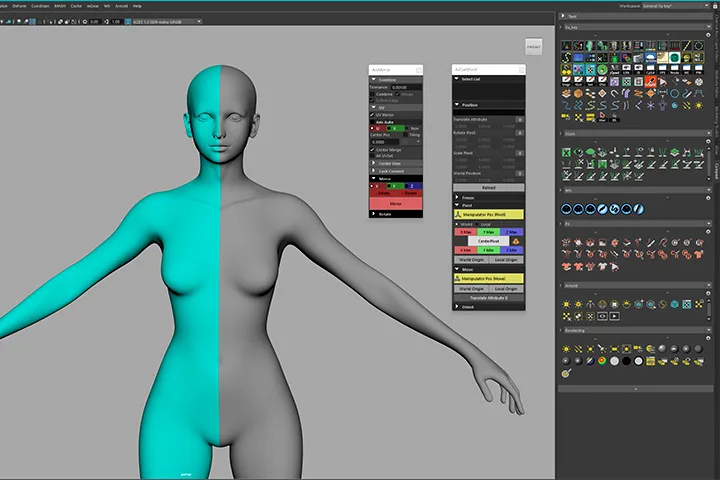The height and width of the screenshot is (480, 720).
Task: Toggle the All UVSet checkbox
Action: (x=372, y=156)
